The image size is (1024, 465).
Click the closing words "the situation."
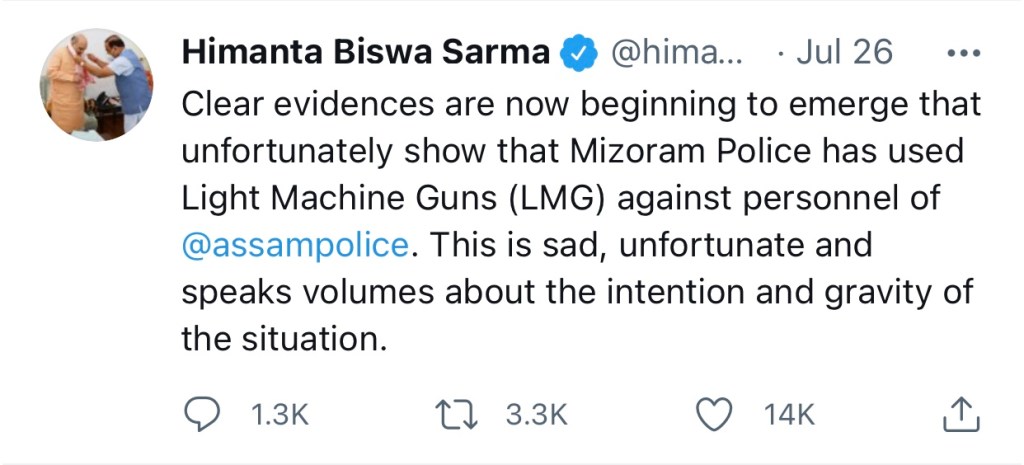pos(283,338)
